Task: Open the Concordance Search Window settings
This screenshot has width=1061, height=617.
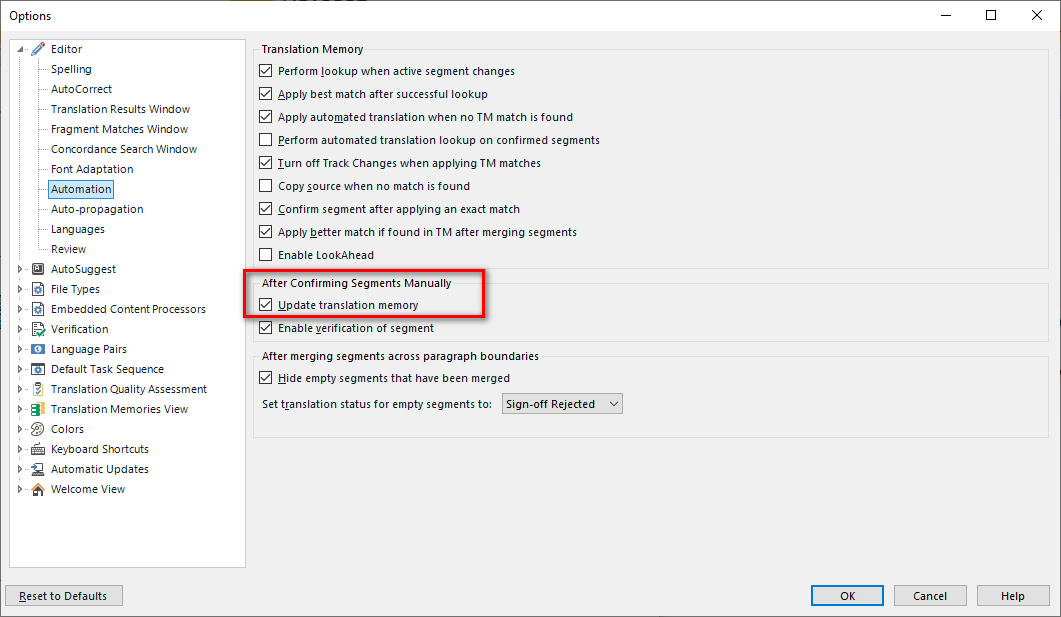Action: point(124,148)
